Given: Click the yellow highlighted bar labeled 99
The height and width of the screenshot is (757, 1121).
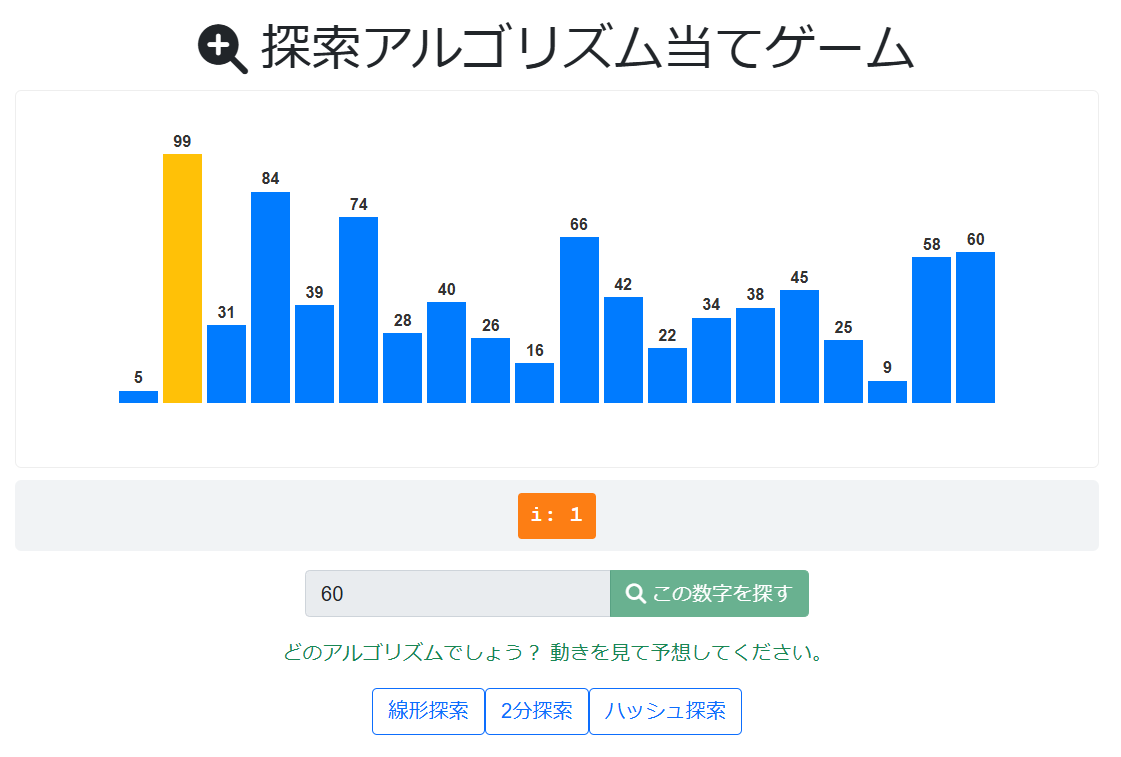Looking at the screenshot, I should pyautogui.click(x=182, y=278).
